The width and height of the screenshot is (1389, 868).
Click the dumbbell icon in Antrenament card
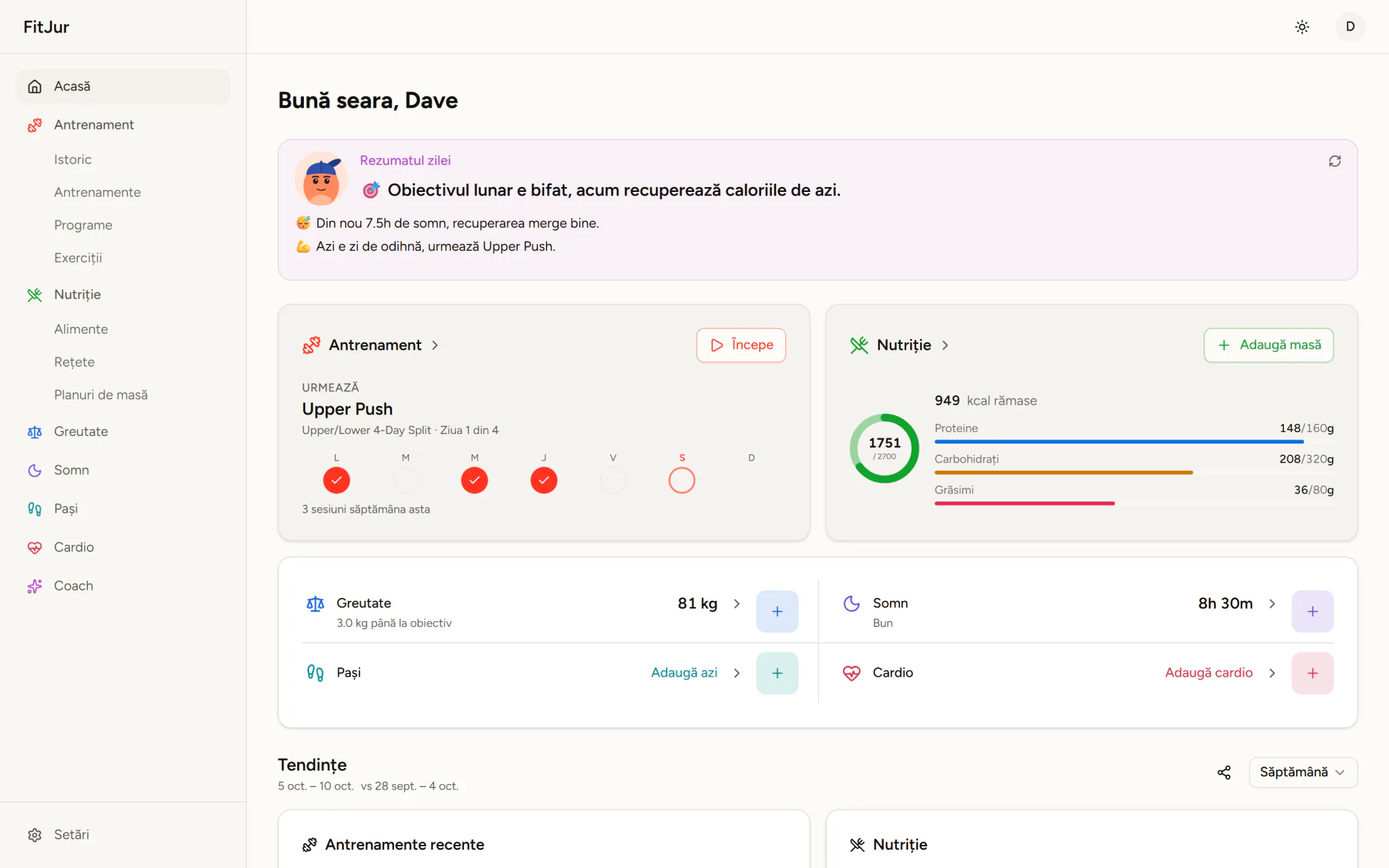311,345
